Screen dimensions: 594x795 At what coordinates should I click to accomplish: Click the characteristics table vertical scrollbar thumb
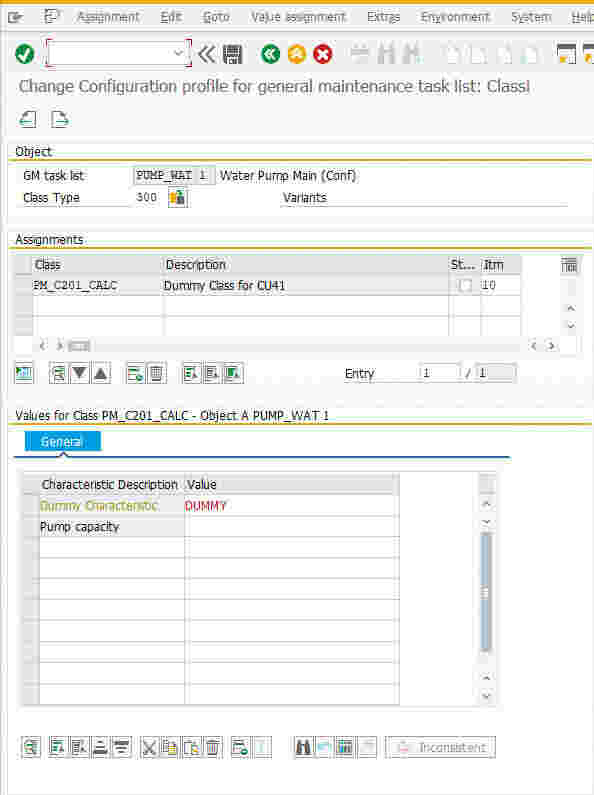click(486, 592)
